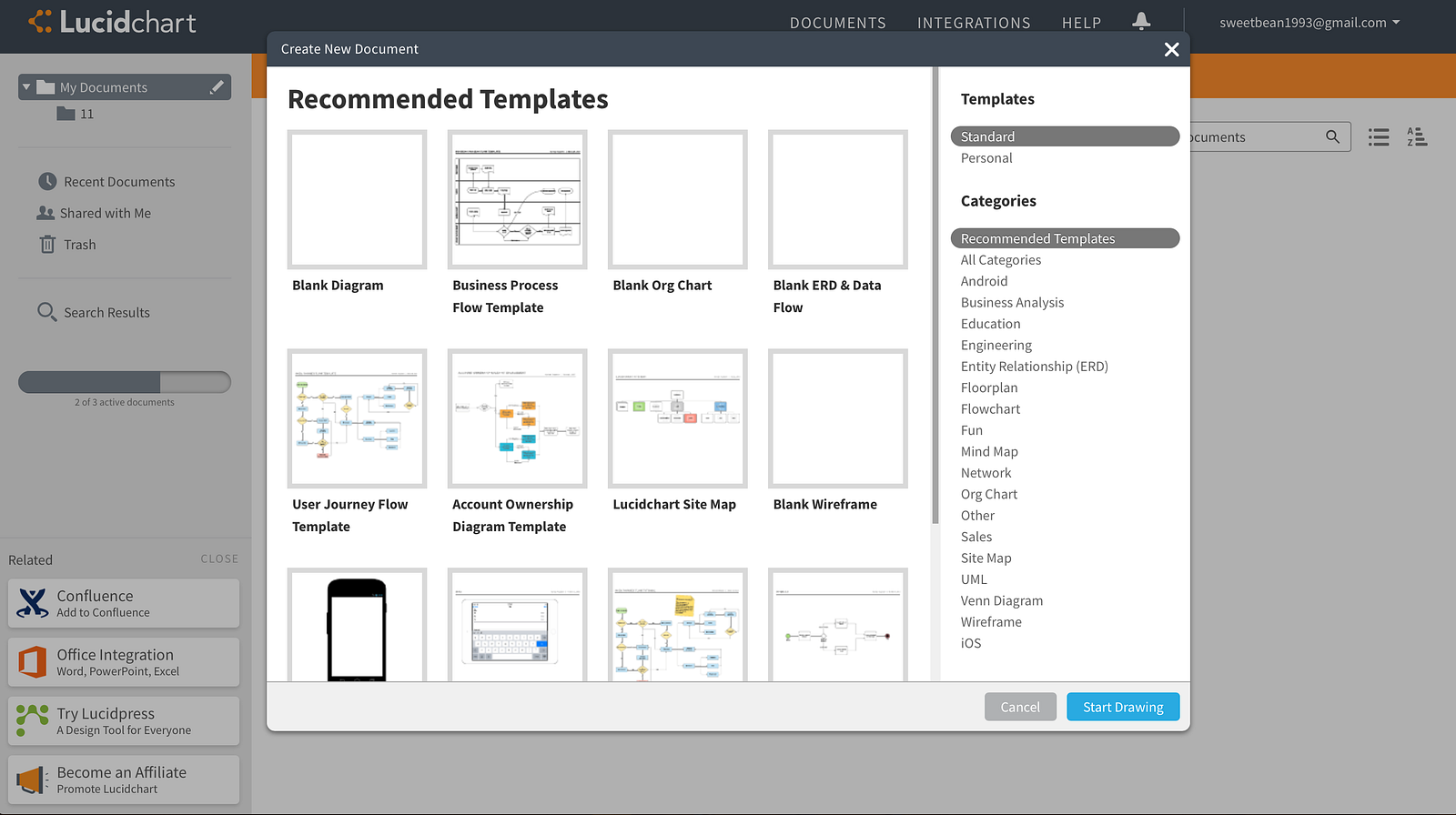Image resolution: width=1456 pixels, height=815 pixels.
Task: Choose the Other category
Action: pyautogui.click(x=977, y=516)
